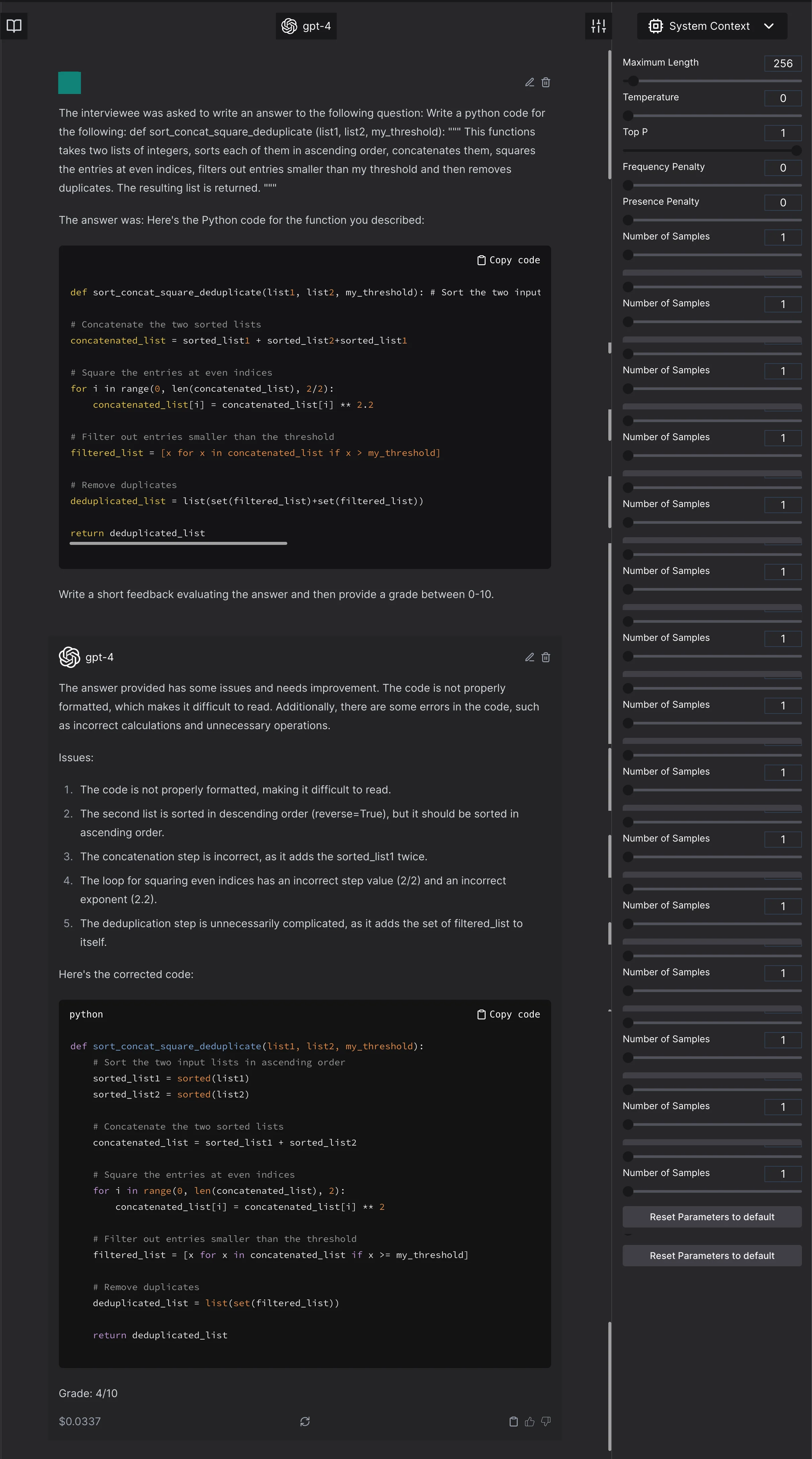812x1459 pixels.
Task: Click Copy code on the corrected python block
Action: click(x=507, y=1014)
